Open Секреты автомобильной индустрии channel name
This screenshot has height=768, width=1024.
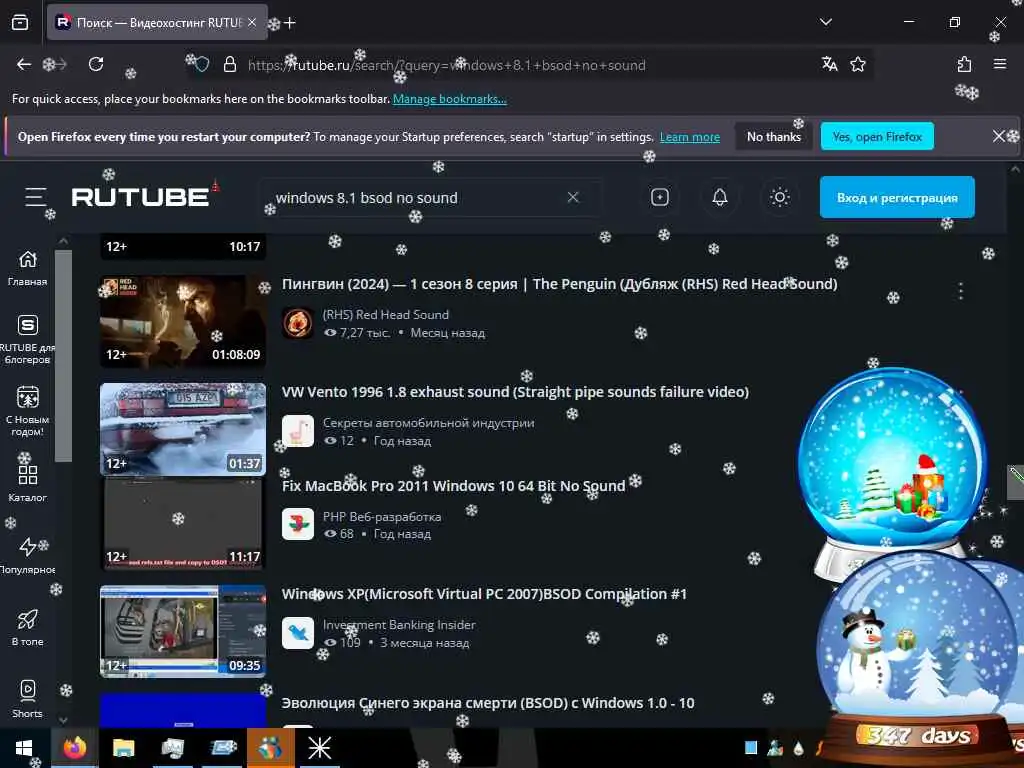tap(428, 423)
